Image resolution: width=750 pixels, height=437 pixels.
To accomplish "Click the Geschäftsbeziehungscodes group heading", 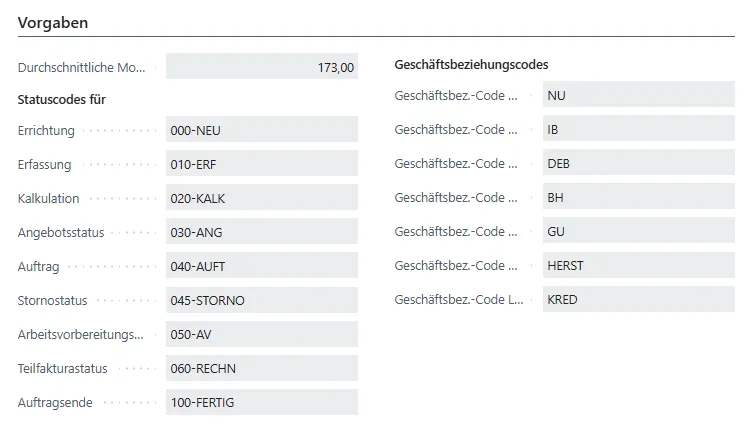I will 471,65.
